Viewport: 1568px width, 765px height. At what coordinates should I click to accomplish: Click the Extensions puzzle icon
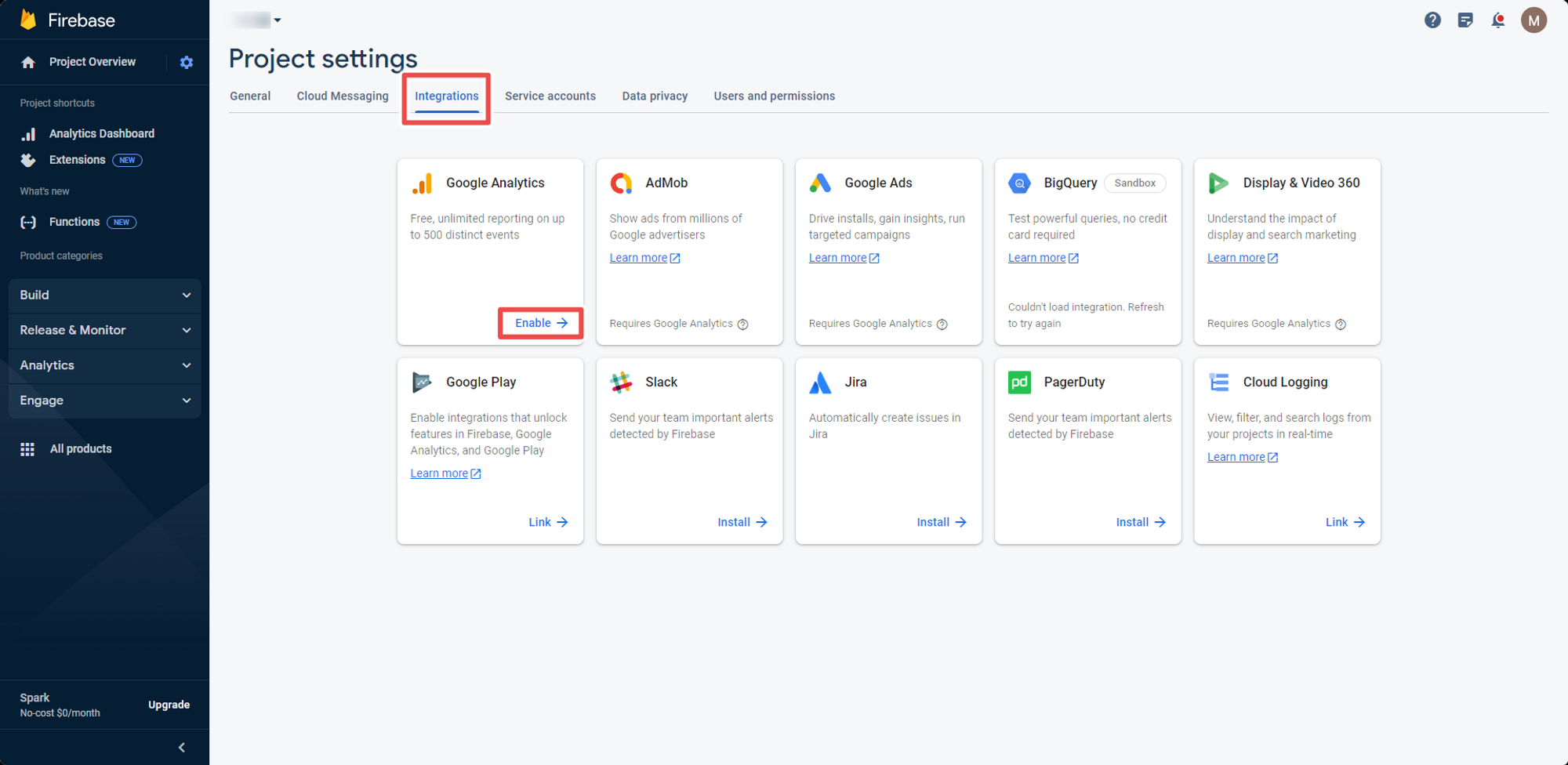(28, 160)
